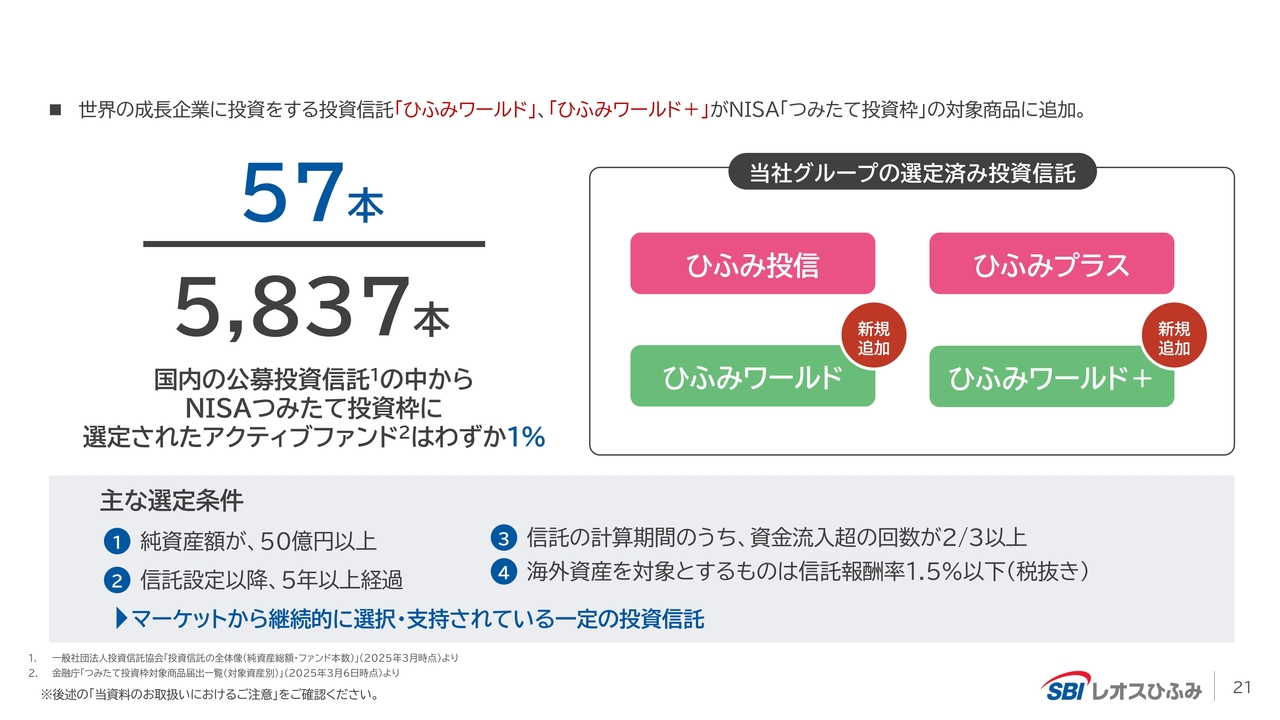Click the green ひふみワールド＋ button

(x=1050, y=379)
